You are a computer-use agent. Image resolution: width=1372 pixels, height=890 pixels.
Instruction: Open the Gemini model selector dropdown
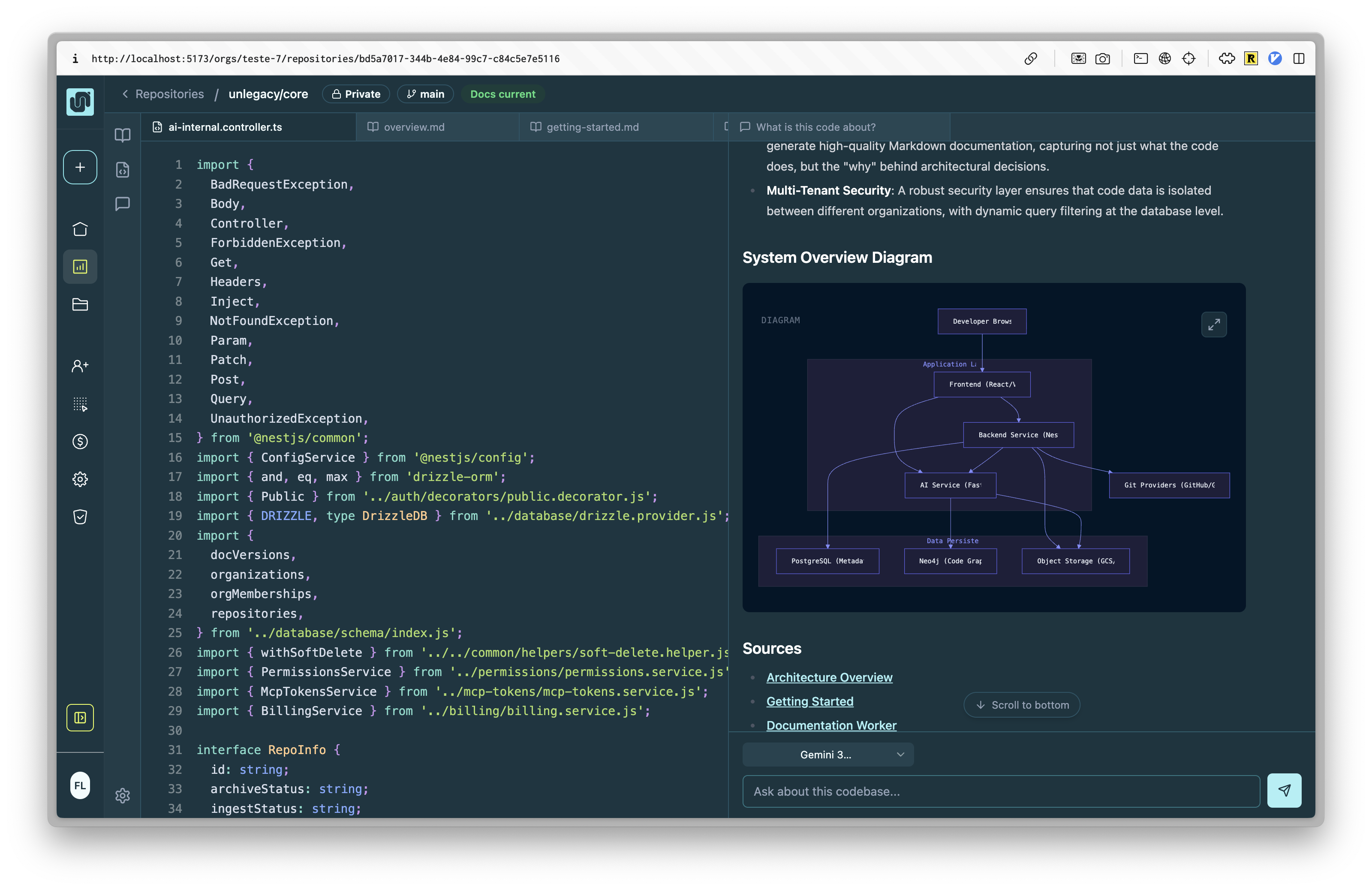point(827,755)
